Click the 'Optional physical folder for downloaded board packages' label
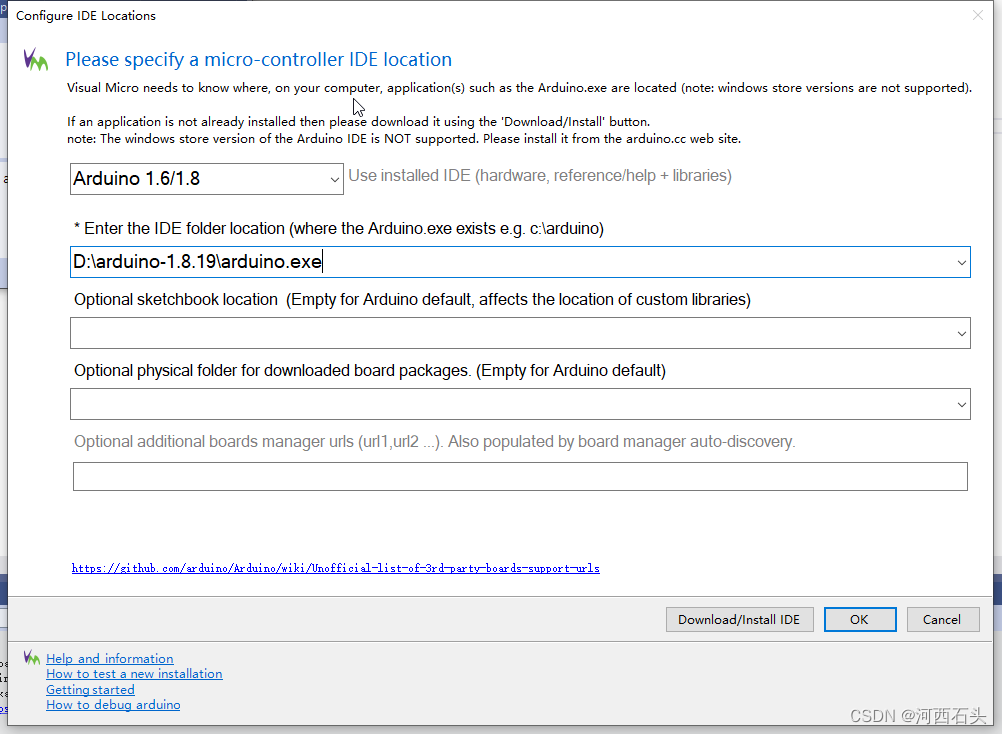The height and width of the screenshot is (734, 1002). point(370,371)
